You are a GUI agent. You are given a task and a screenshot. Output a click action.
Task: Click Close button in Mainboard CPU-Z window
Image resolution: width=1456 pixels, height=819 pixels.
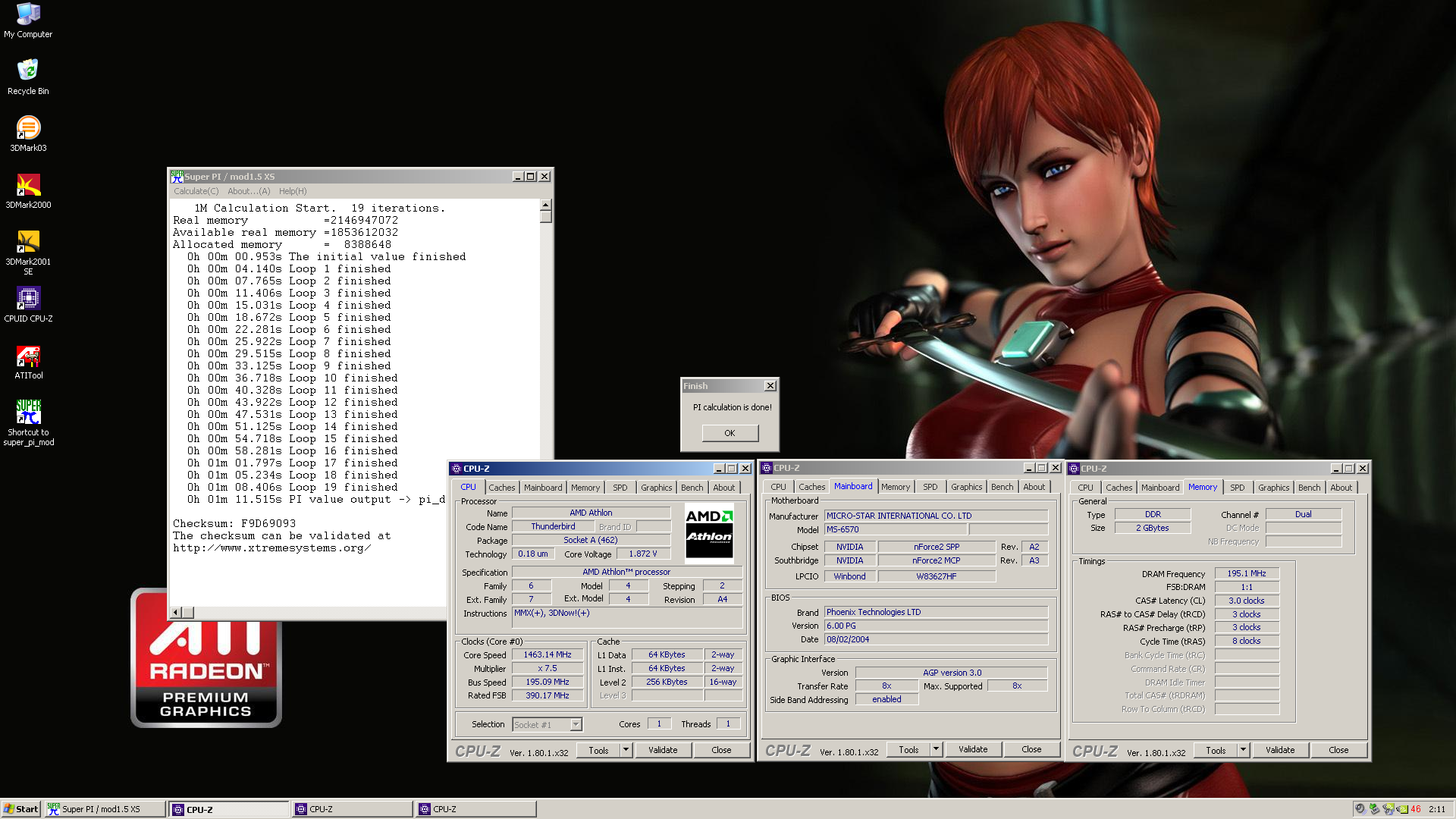[x=1031, y=749]
